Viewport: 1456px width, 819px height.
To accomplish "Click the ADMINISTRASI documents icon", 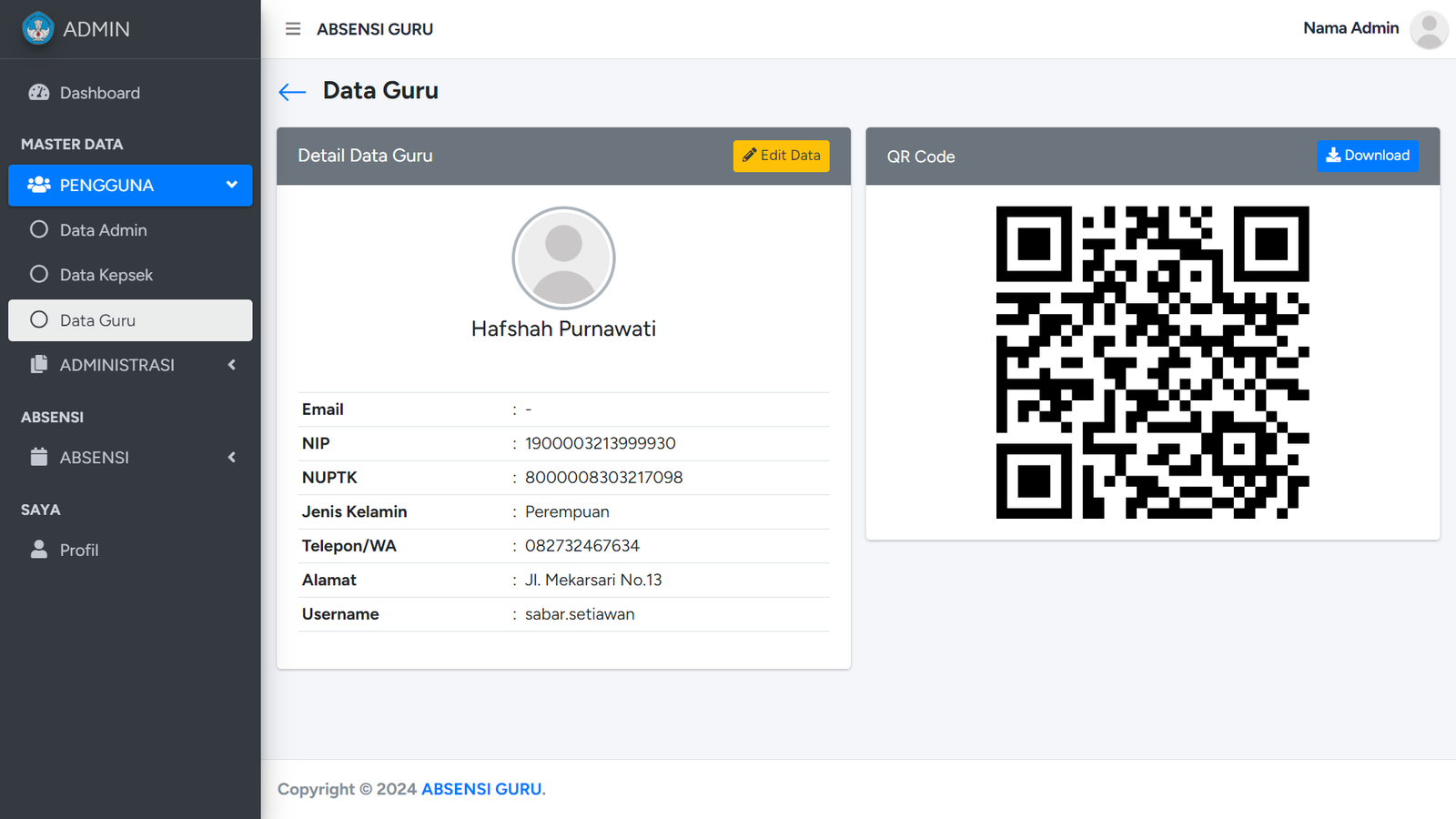I will point(39,365).
